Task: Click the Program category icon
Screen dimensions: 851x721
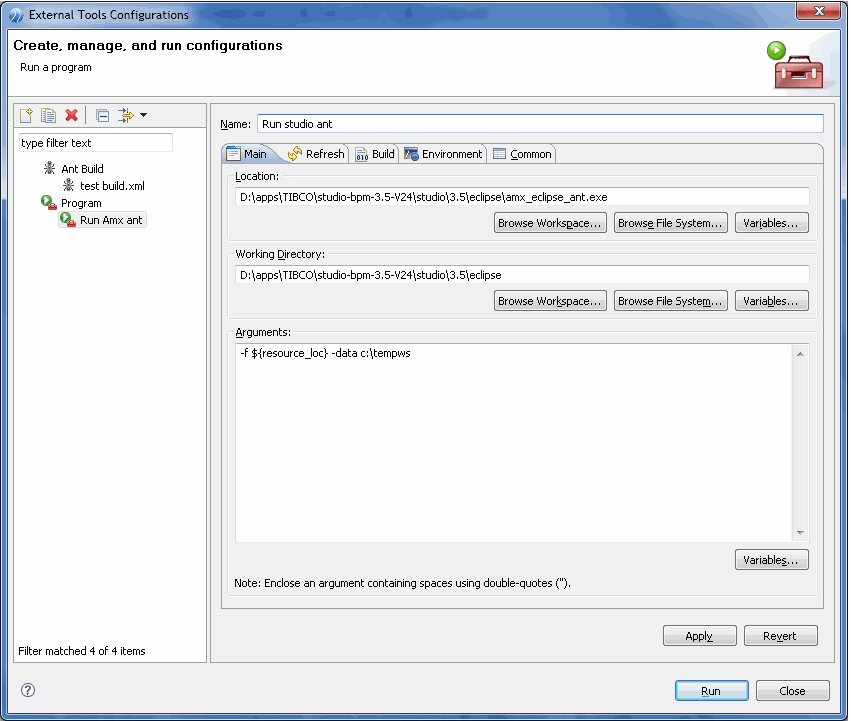Action: point(49,203)
